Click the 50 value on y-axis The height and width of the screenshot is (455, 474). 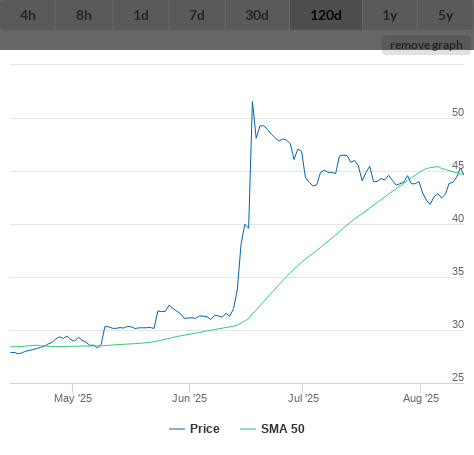point(458,112)
